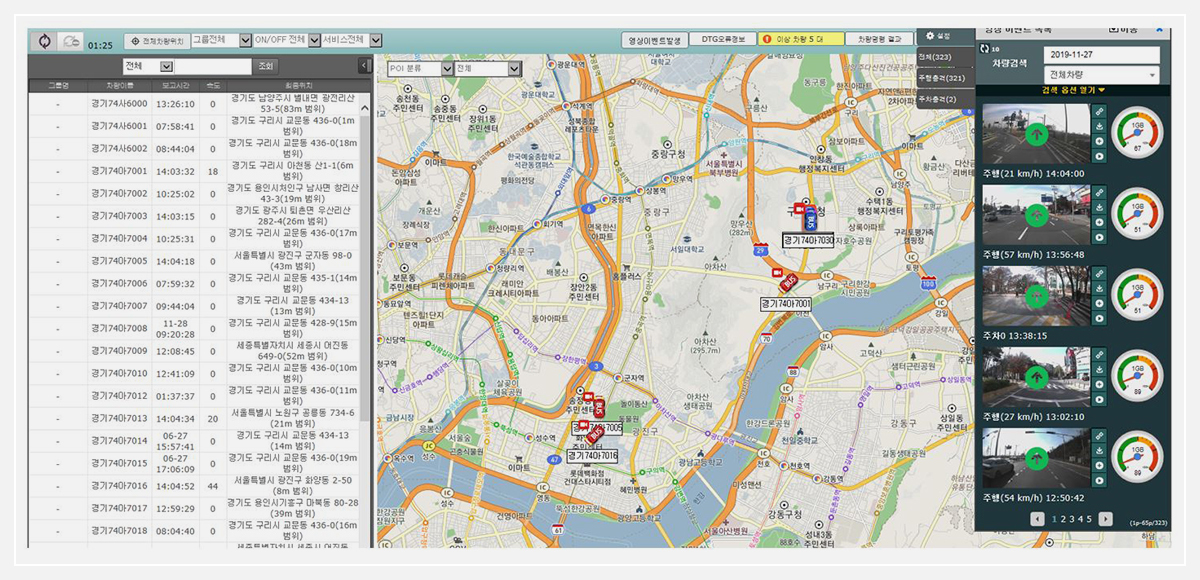Click the play icon for the 13:02:10 event
This screenshot has width=1200, height=580.
point(1099,400)
